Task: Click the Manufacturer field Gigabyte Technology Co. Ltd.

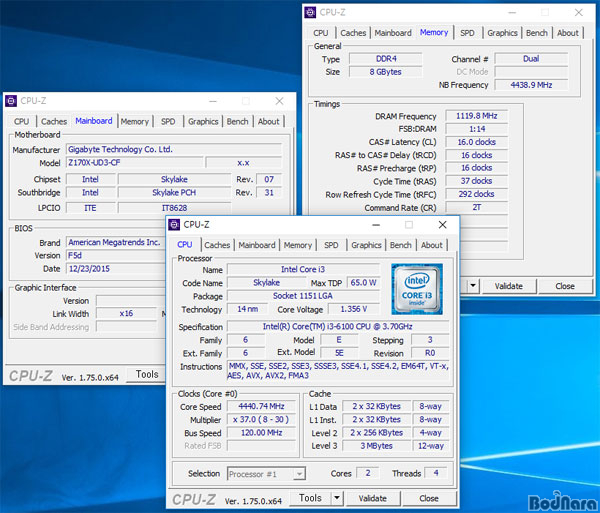Action: [x=174, y=149]
